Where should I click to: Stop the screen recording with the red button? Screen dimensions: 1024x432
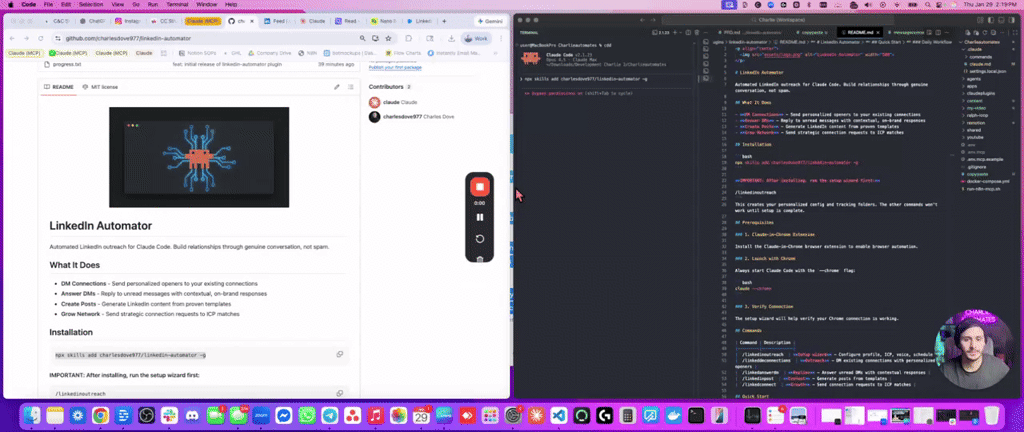click(479, 187)
